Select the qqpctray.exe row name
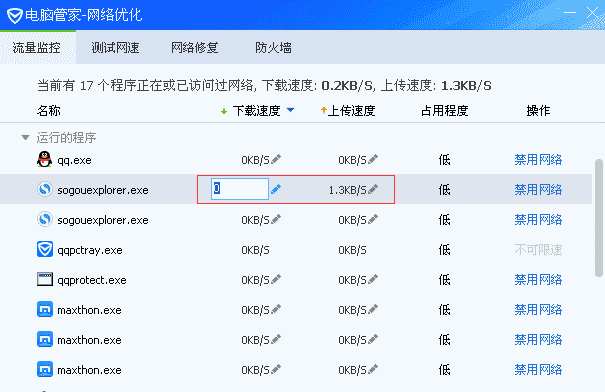 pos(90,250)
